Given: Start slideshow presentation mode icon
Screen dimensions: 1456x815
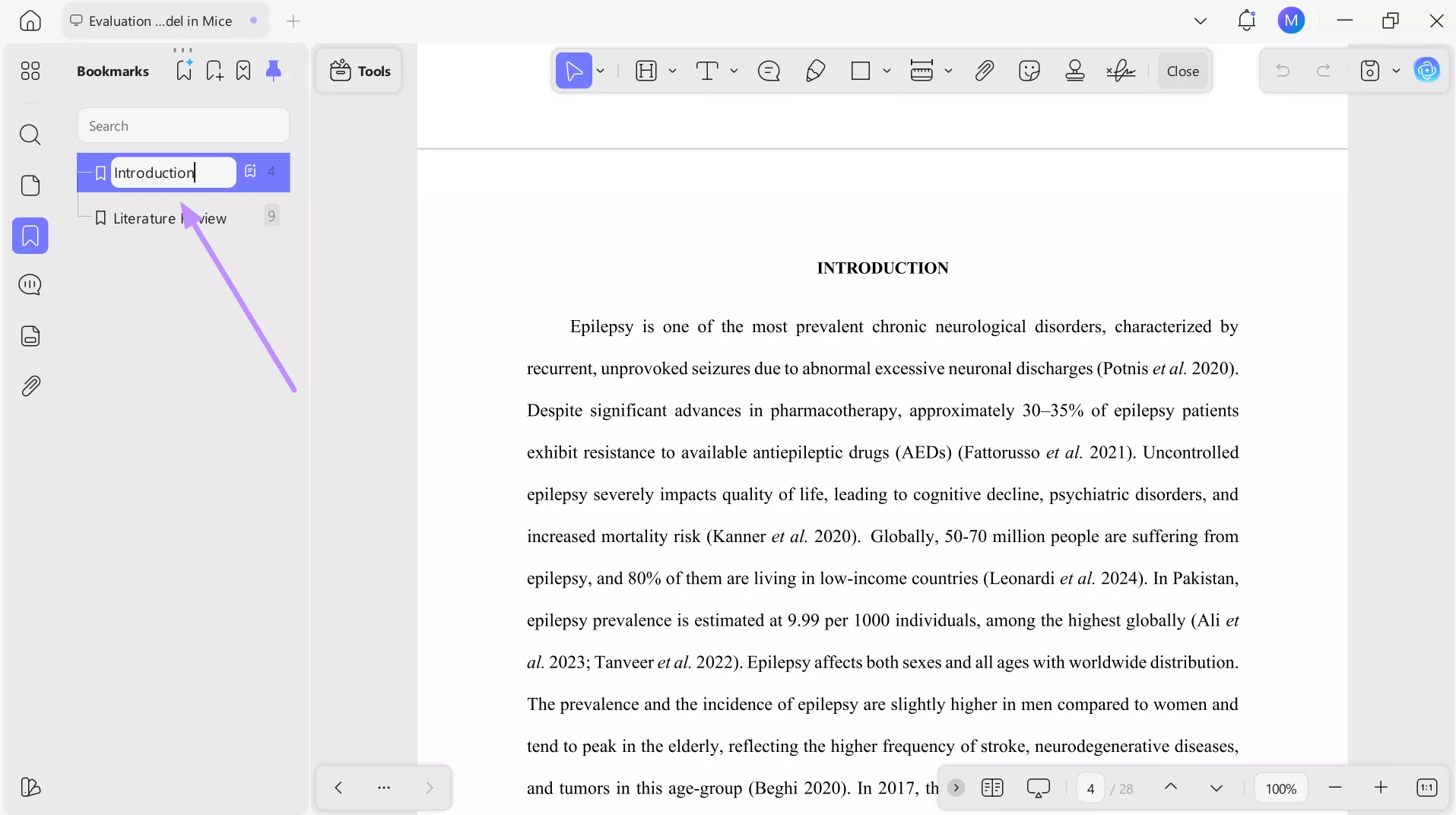Looking at the screenshot, I should coord(1038,788).
